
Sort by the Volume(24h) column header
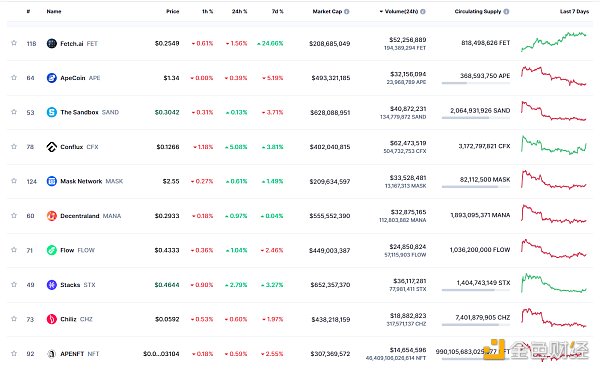[x=401, y=11]
